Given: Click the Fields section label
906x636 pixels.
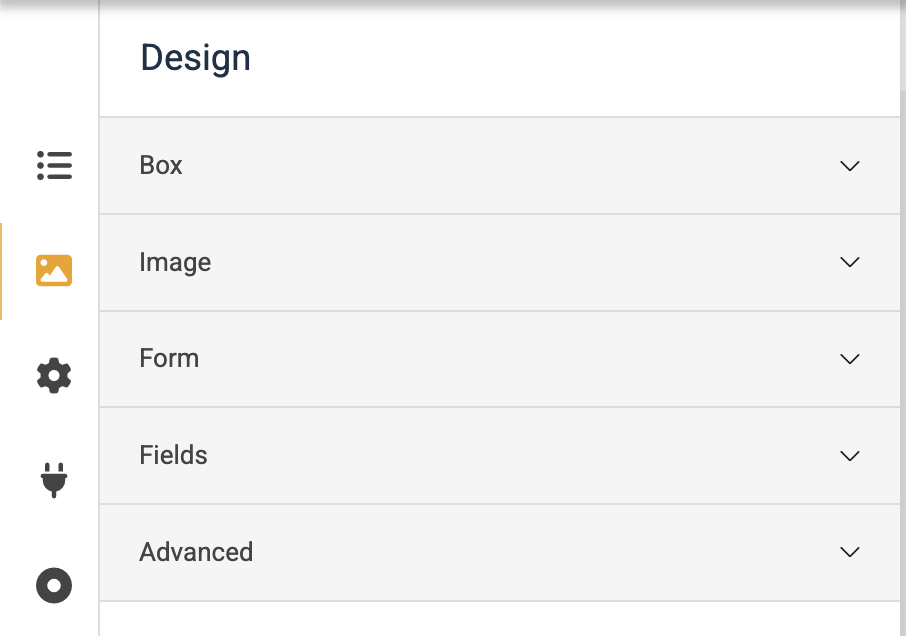Looking at the screenshot, I should (173, 455).
